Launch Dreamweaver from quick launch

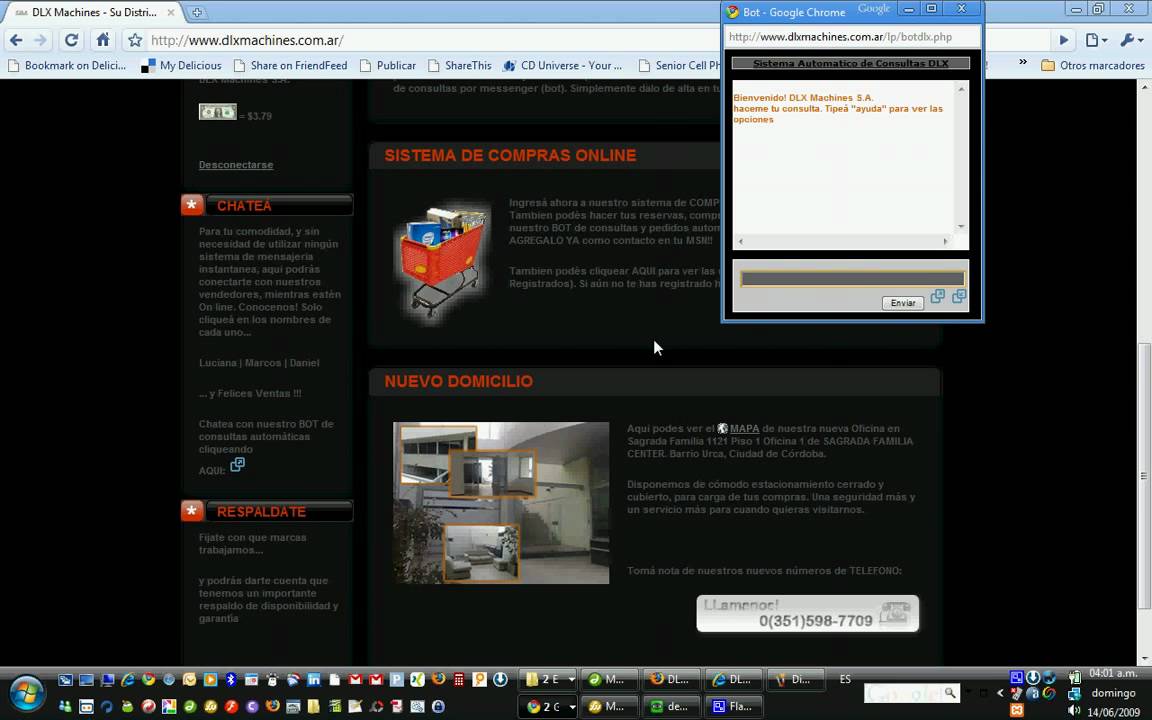point(190,706)
